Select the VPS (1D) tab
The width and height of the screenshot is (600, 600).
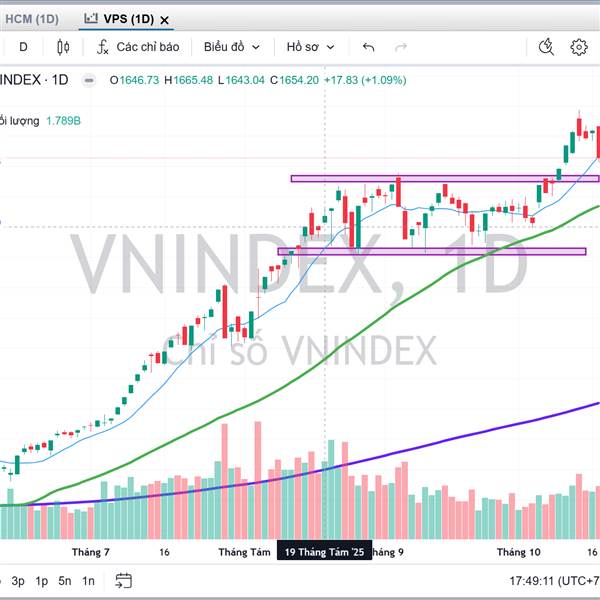pos(118,19)
